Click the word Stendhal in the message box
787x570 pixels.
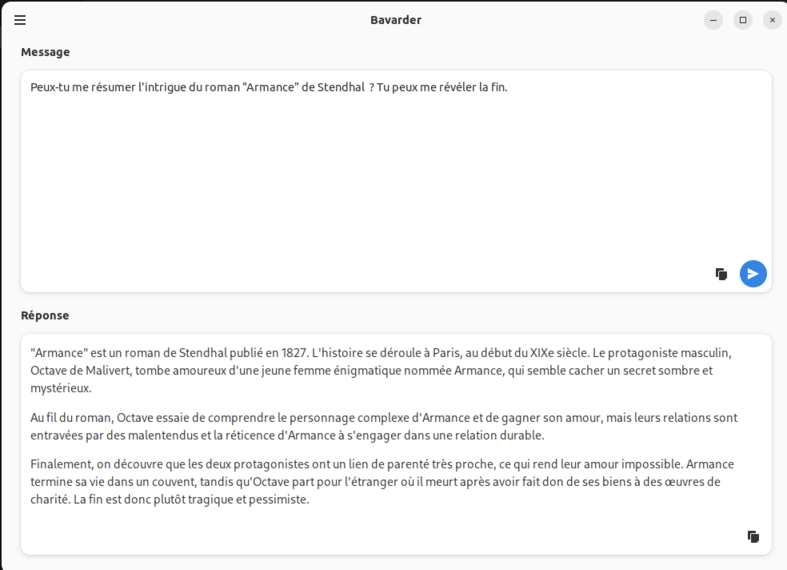tap(341, 87)
